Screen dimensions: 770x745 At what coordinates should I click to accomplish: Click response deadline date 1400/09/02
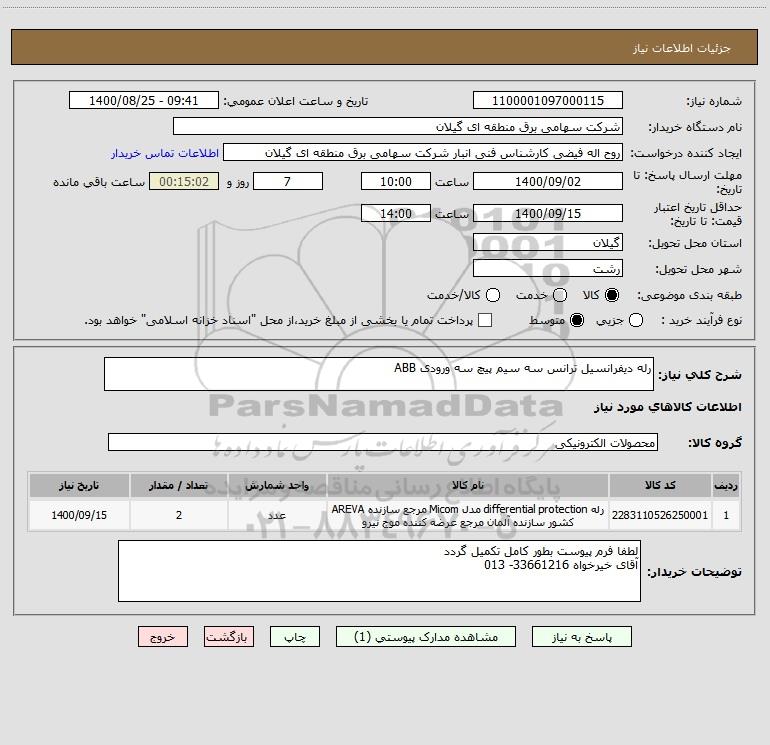[x=548, y=181]
